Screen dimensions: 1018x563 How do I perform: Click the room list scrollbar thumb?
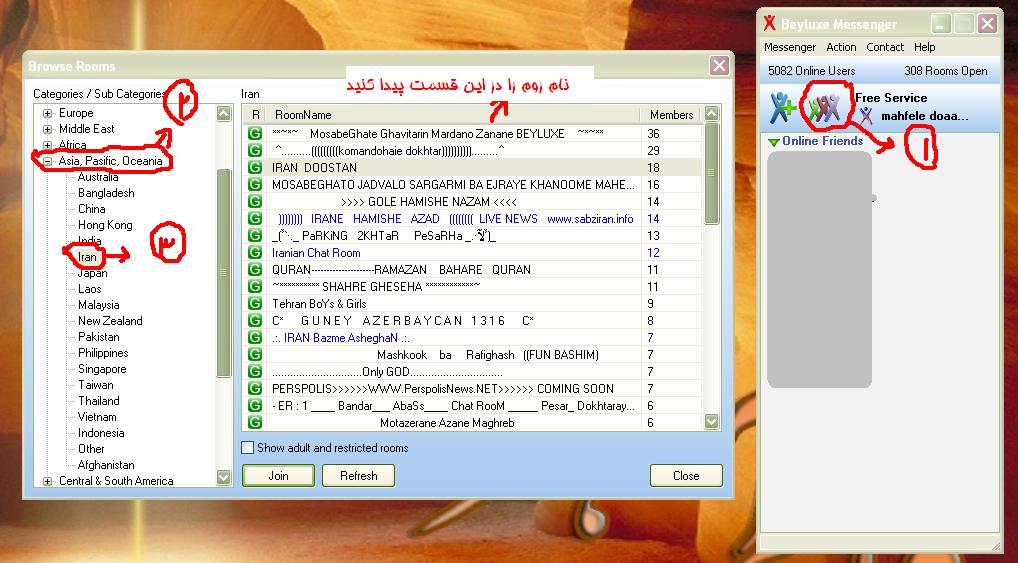712,173
